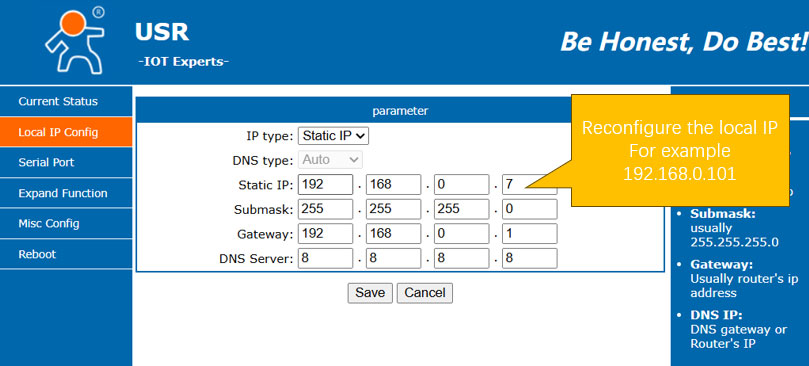Open the Expand Function page
This screenshot has width=809, height=366.
(66, 193)
